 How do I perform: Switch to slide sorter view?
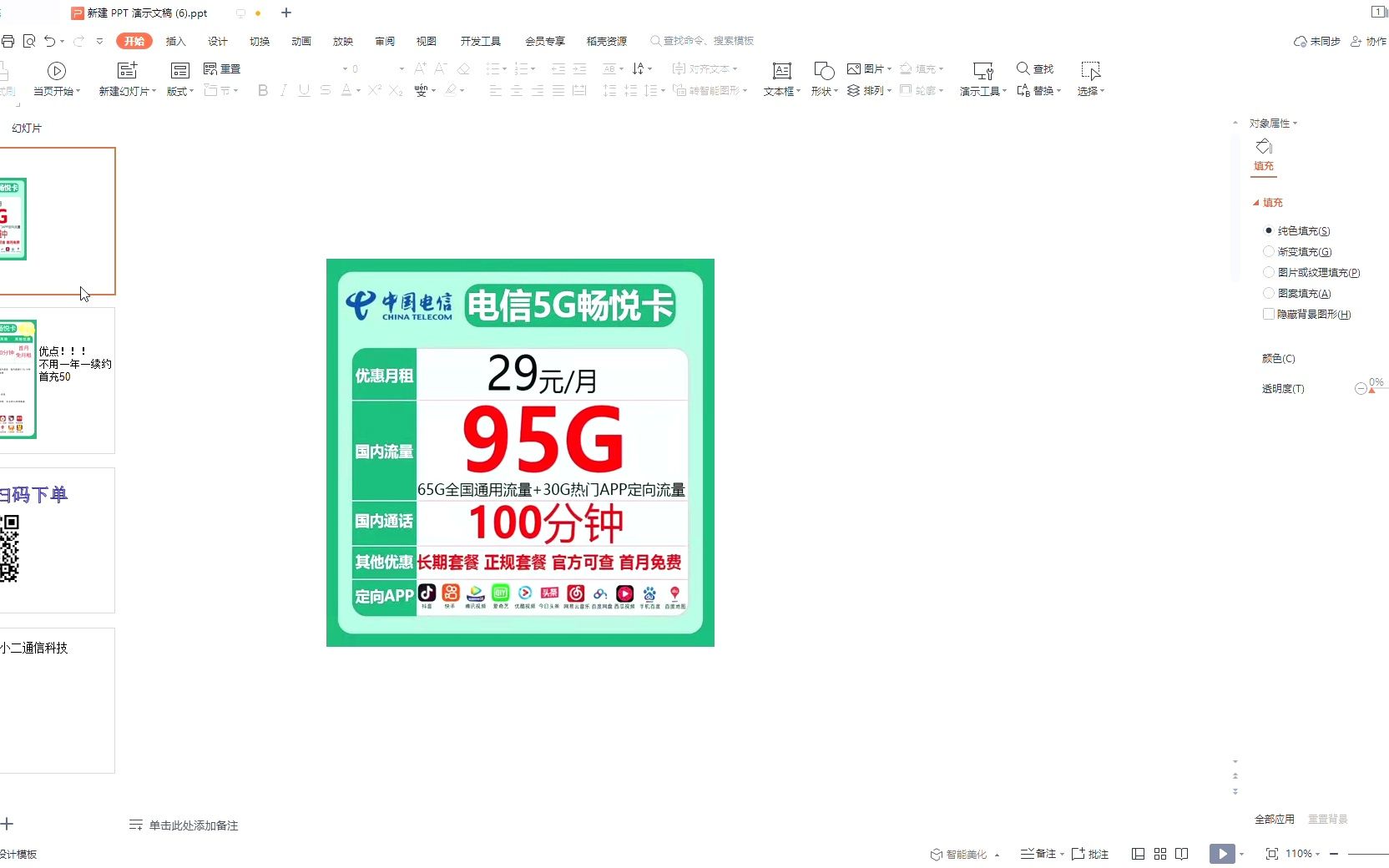(1160, 854)
